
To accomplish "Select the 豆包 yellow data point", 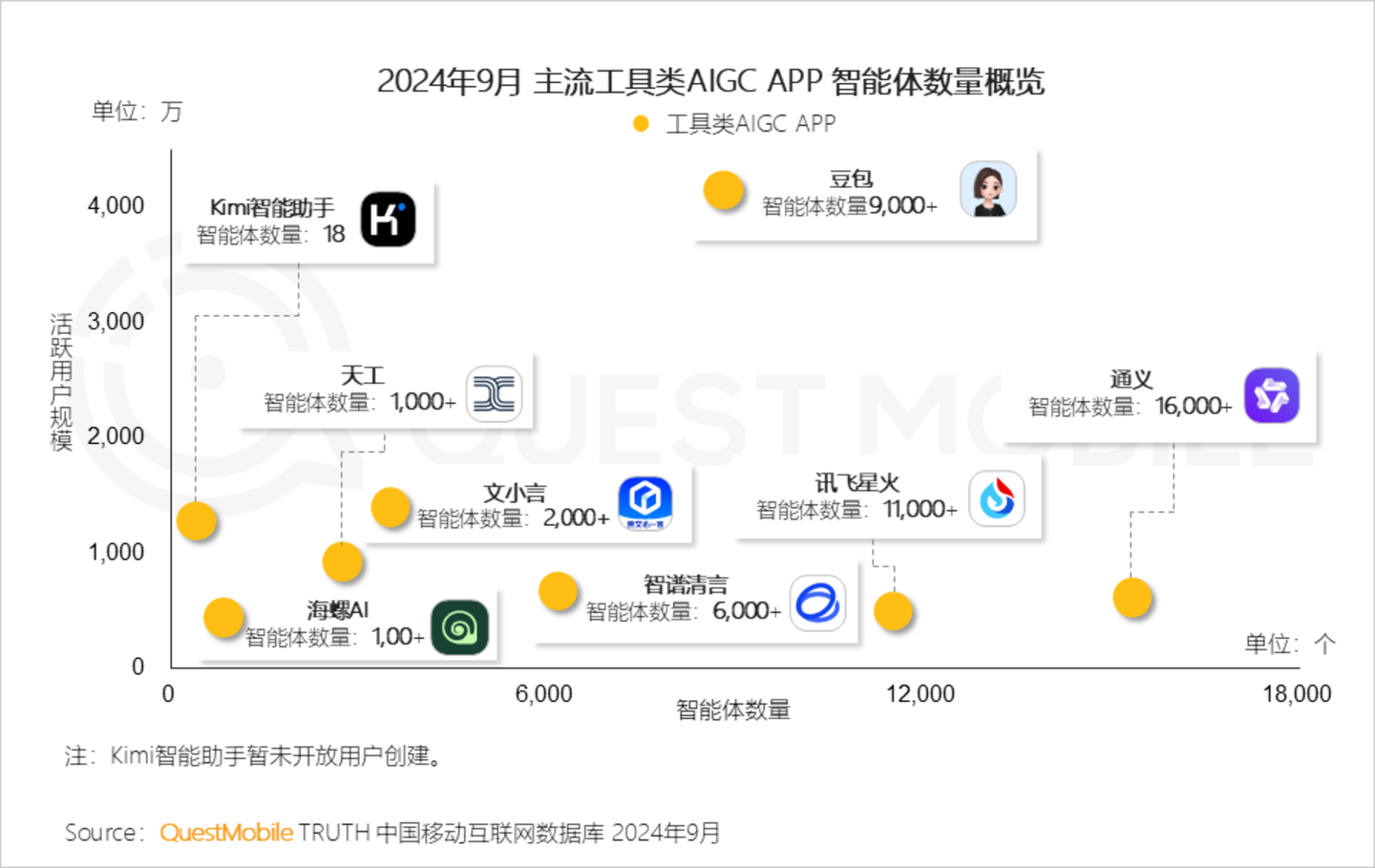I will [x=724, y=191].
